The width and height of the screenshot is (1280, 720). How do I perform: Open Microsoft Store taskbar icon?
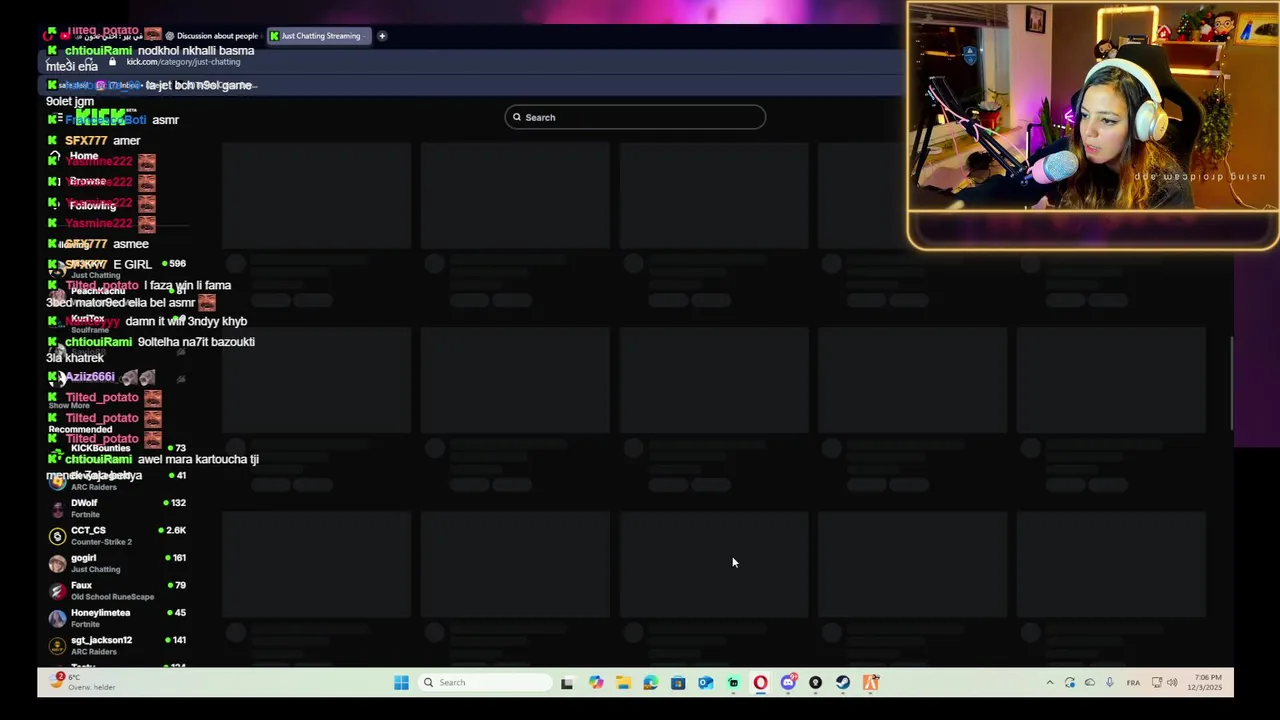(678, 683)
